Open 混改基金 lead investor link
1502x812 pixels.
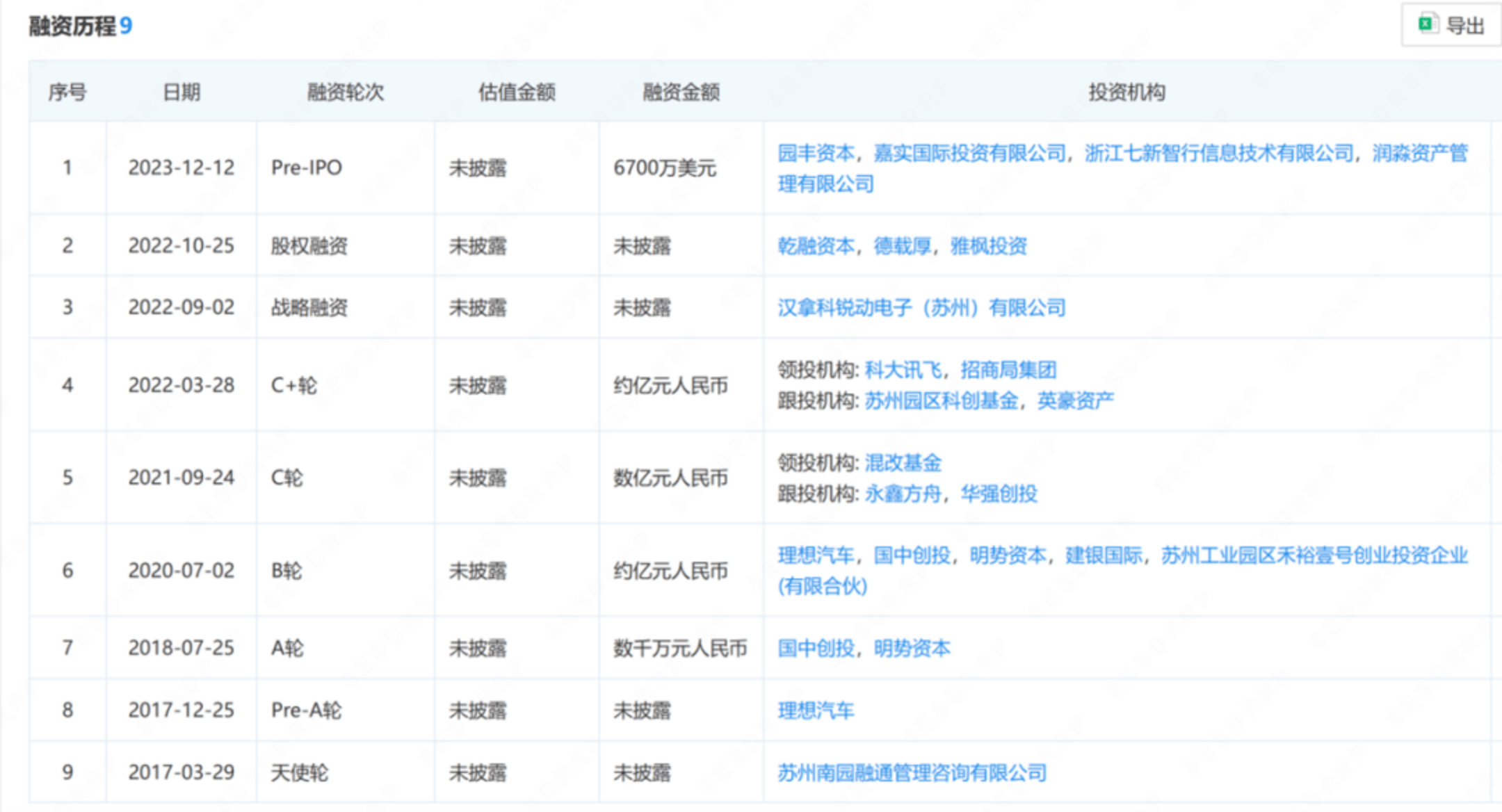[903, 462]
